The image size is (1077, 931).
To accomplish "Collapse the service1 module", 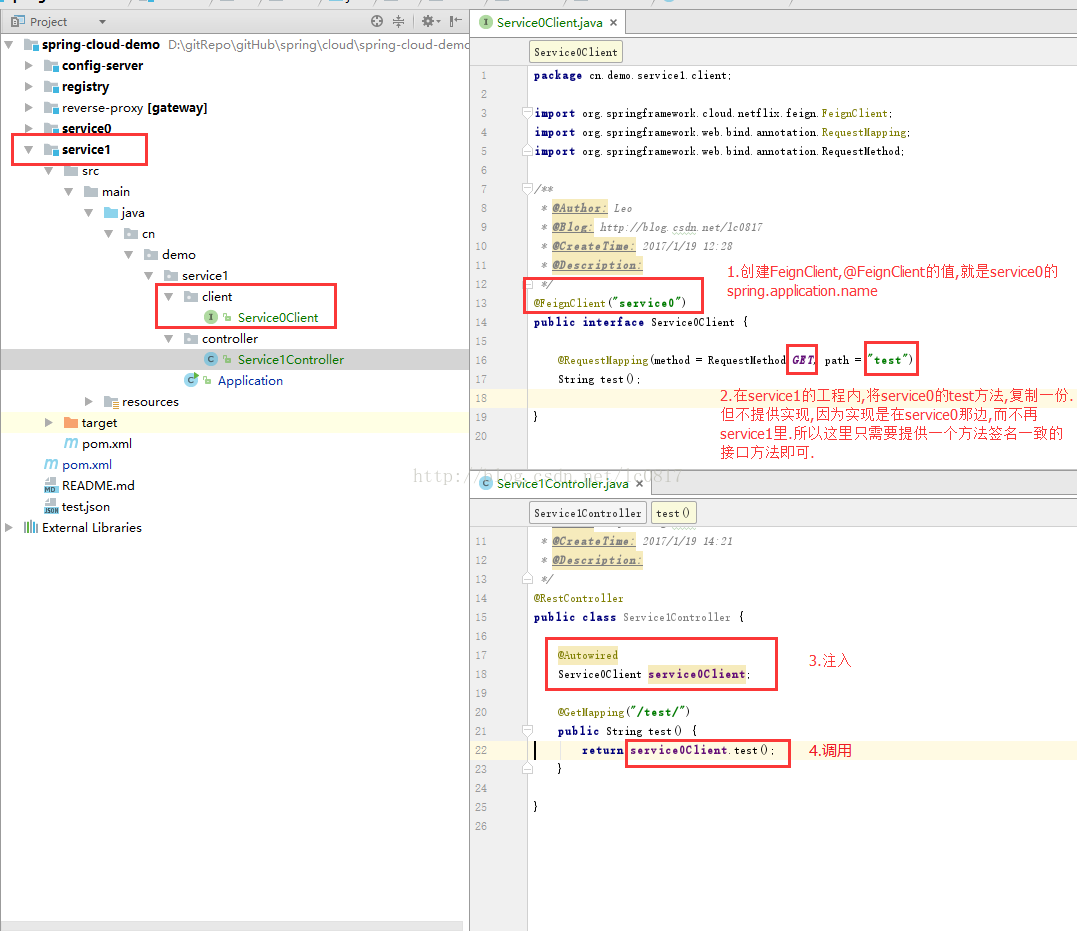I will pos(29,150).
